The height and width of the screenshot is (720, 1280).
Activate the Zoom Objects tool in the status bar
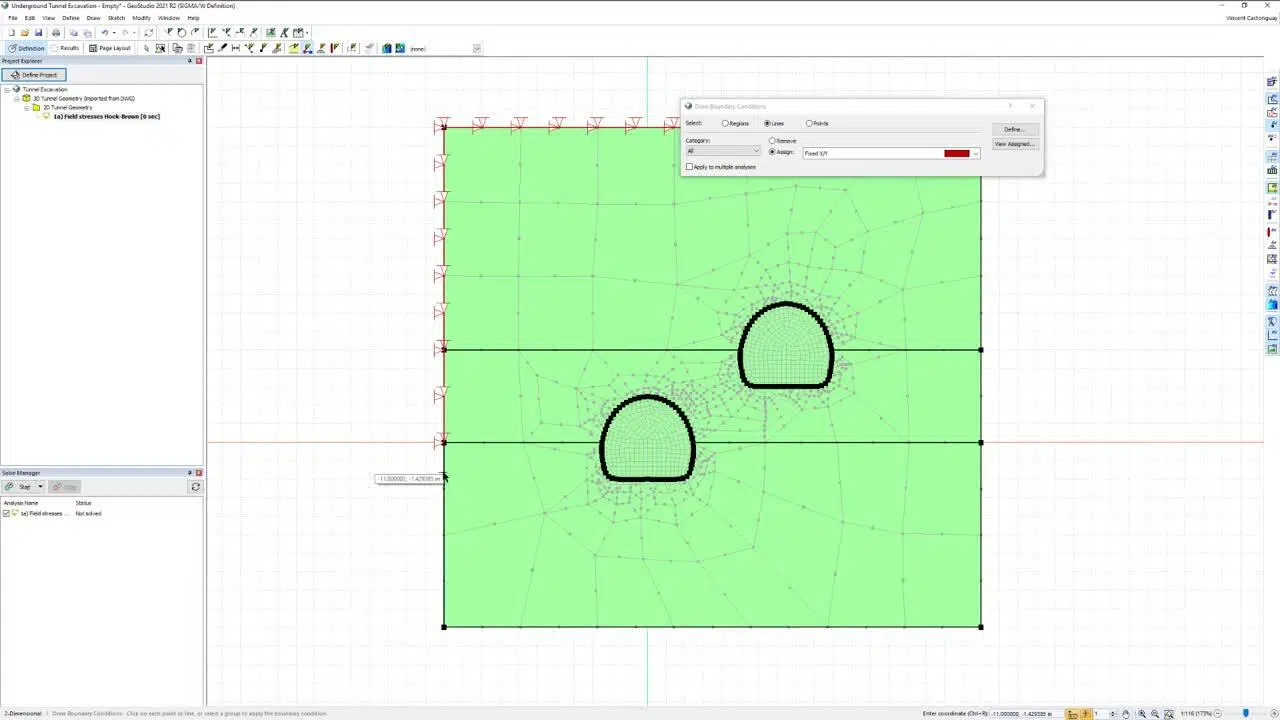1170,712
